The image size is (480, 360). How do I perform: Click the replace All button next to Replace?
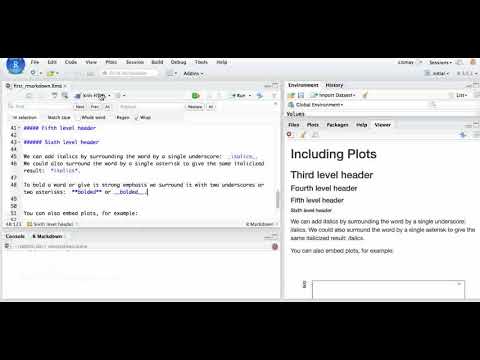click(x=211, y=107)
